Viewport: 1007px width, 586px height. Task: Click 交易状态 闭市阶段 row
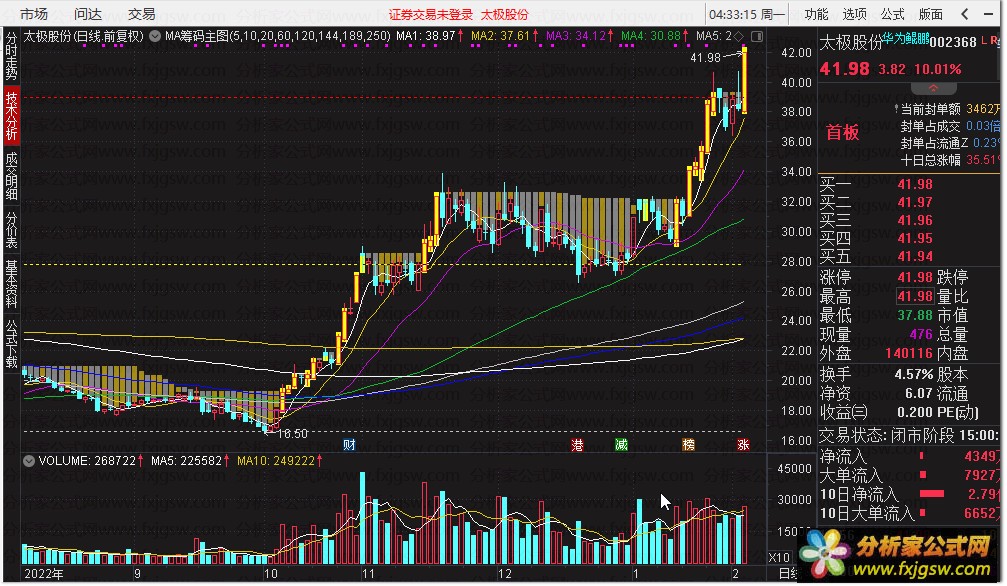coord(909,436)
